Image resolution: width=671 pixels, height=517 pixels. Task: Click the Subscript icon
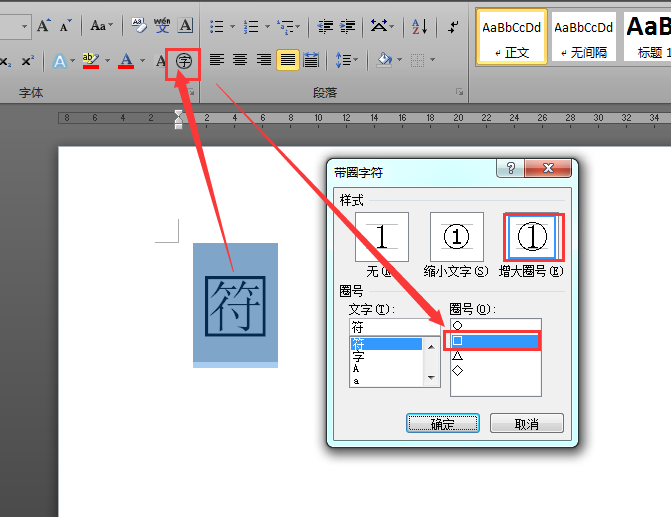point(5,61)
